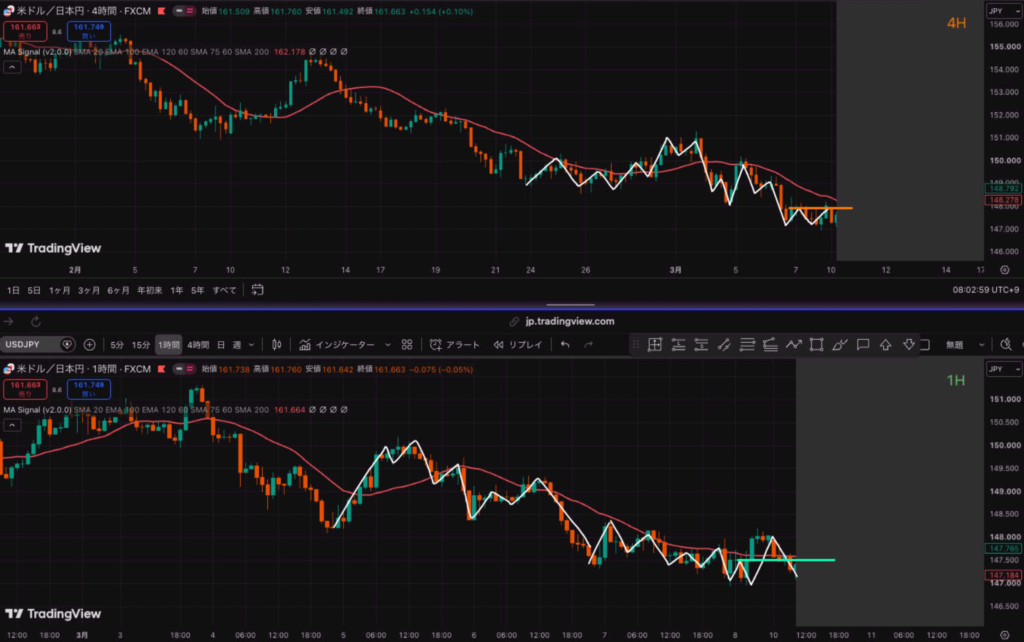Select the rectangle drawing tool in favorites bar

(x=816, y=344)
